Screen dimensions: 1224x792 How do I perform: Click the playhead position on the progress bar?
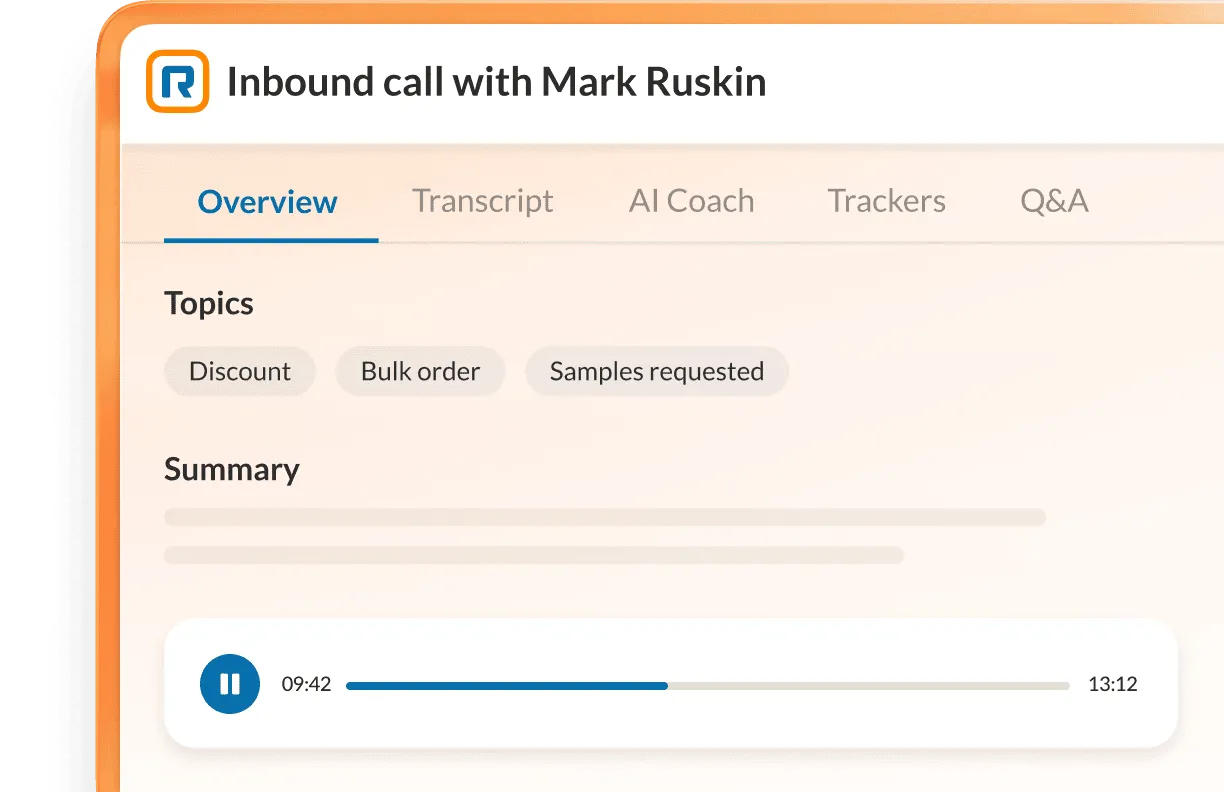point(665,685)
